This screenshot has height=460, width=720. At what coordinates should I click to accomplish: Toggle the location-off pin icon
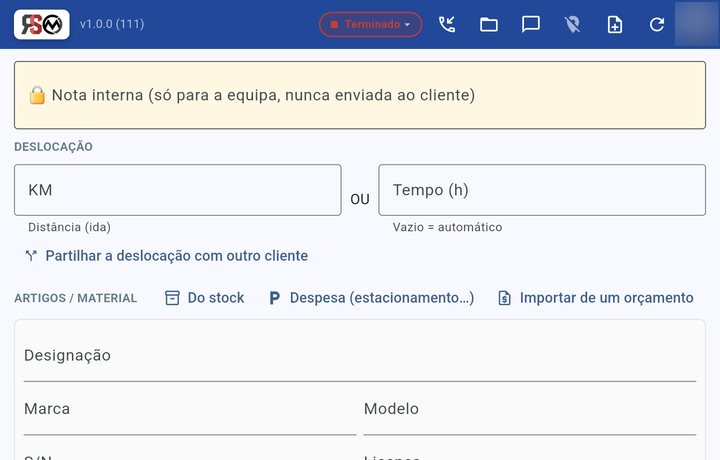click(x=573, y=24)
